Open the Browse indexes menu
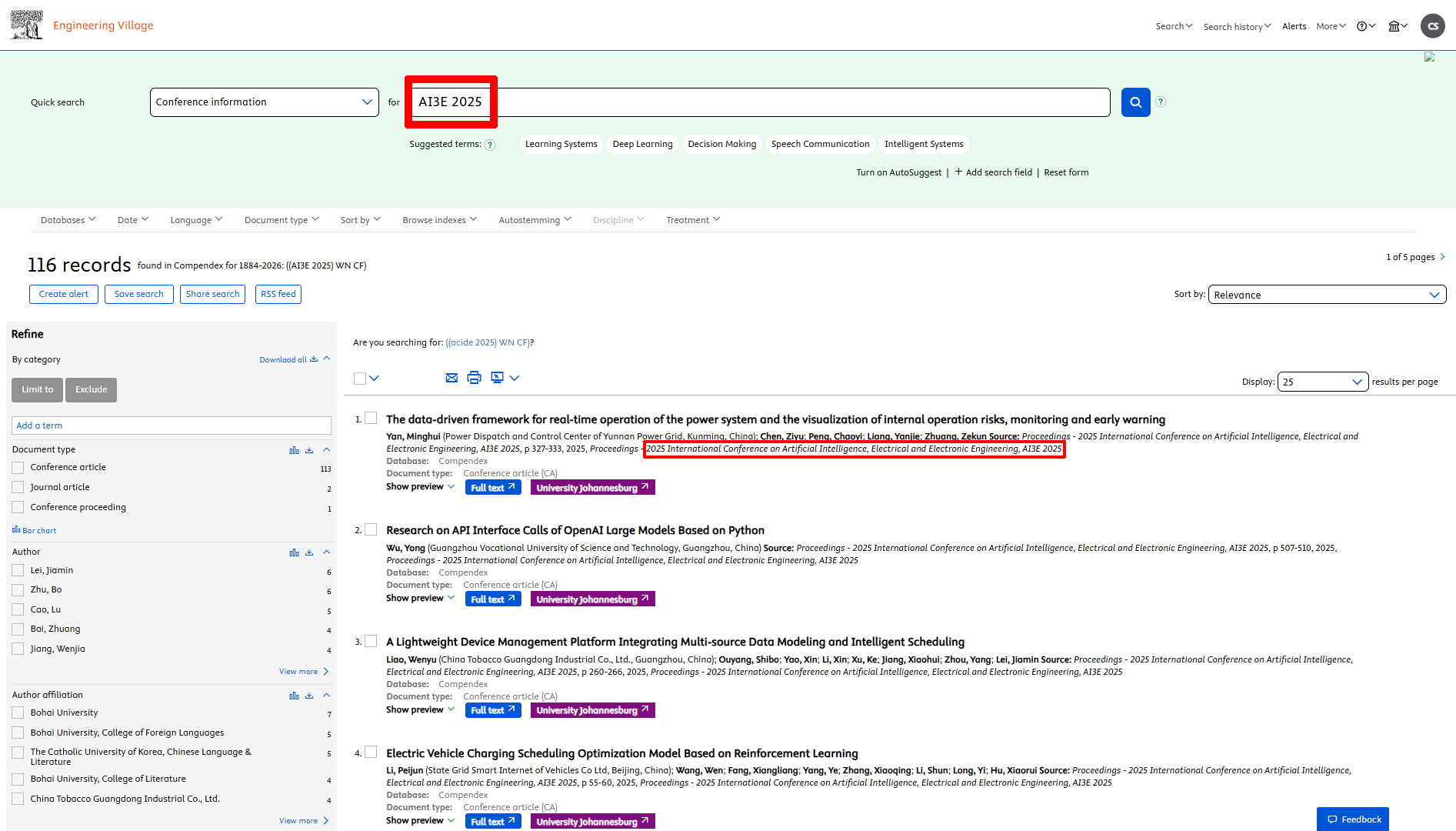 (x=439, y=220)
